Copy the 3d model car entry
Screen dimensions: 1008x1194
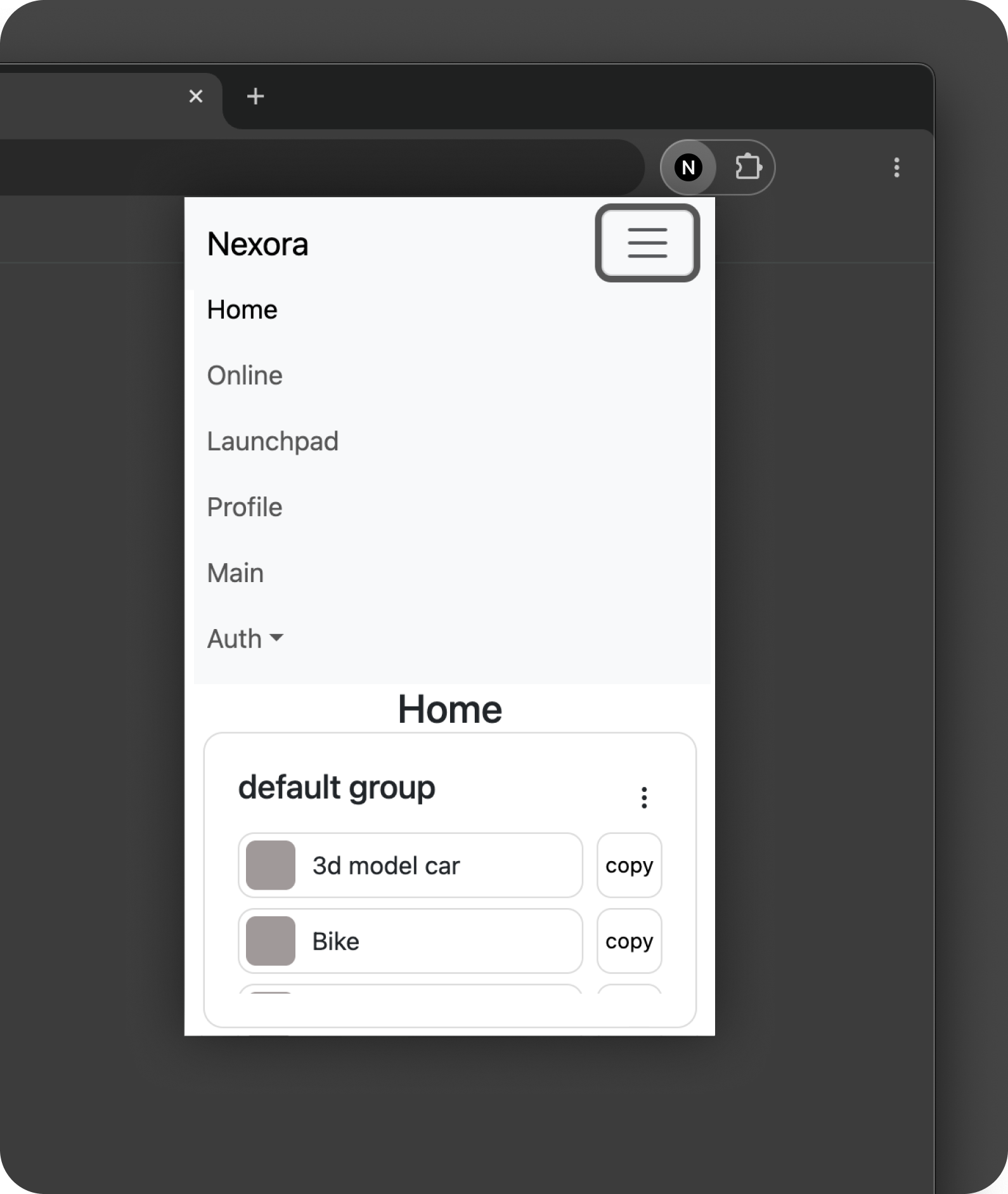click(629, 866)
